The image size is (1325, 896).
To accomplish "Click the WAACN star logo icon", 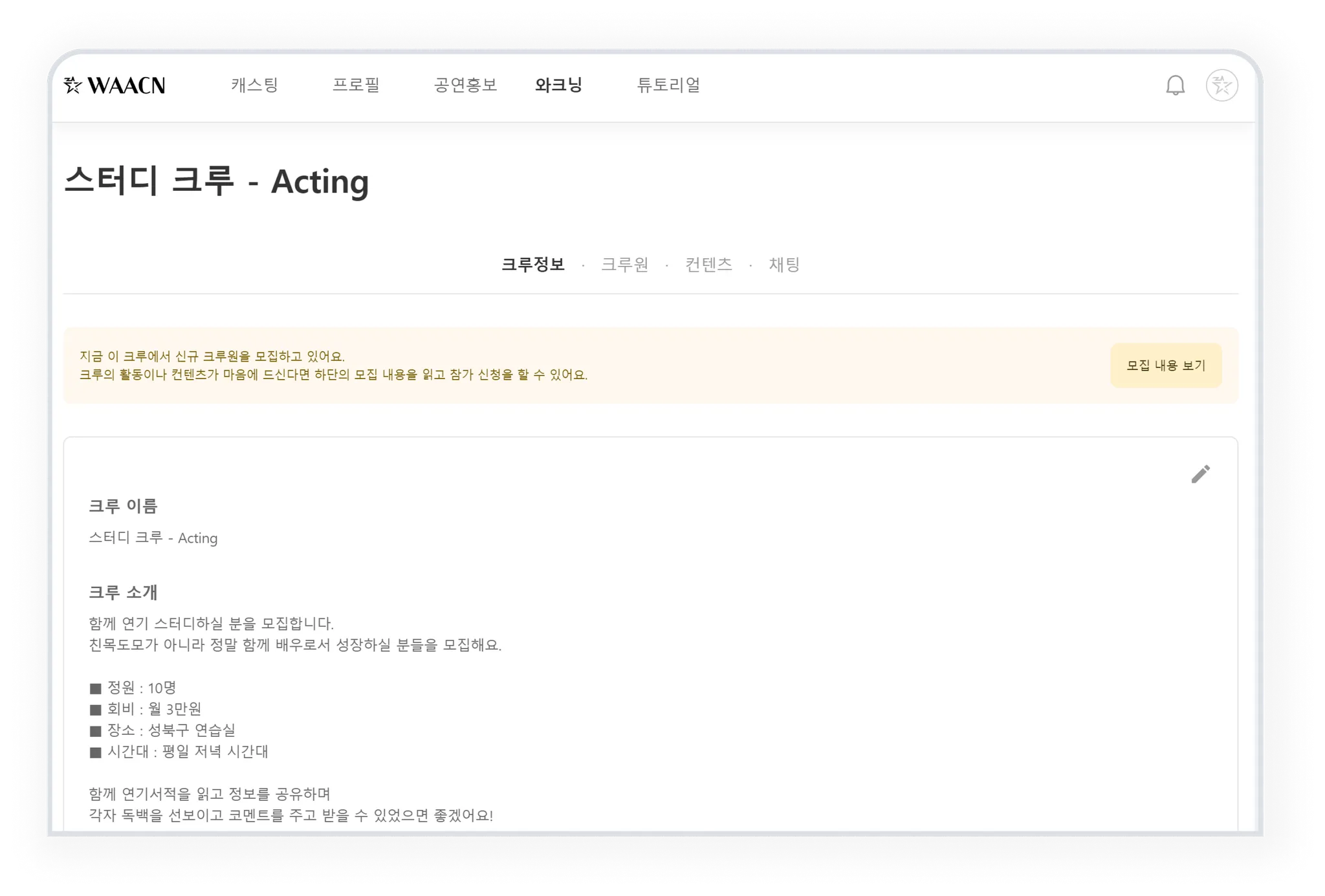I will [73, 85].
